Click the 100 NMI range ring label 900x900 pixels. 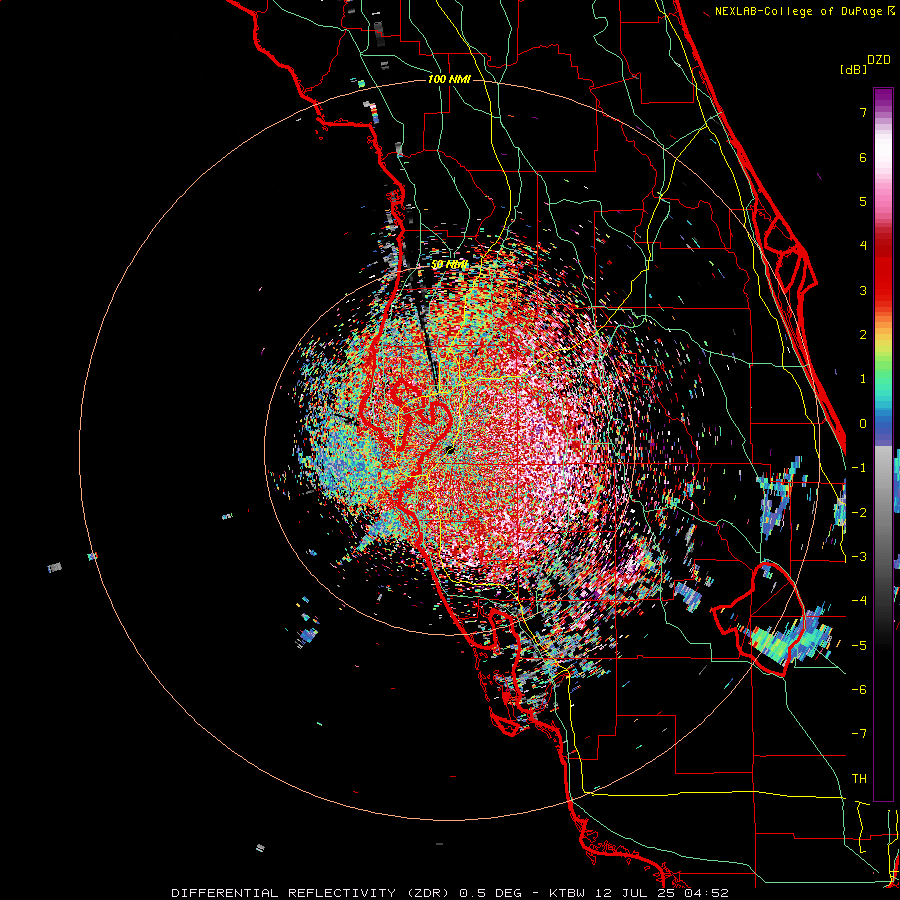click(449, 79)
